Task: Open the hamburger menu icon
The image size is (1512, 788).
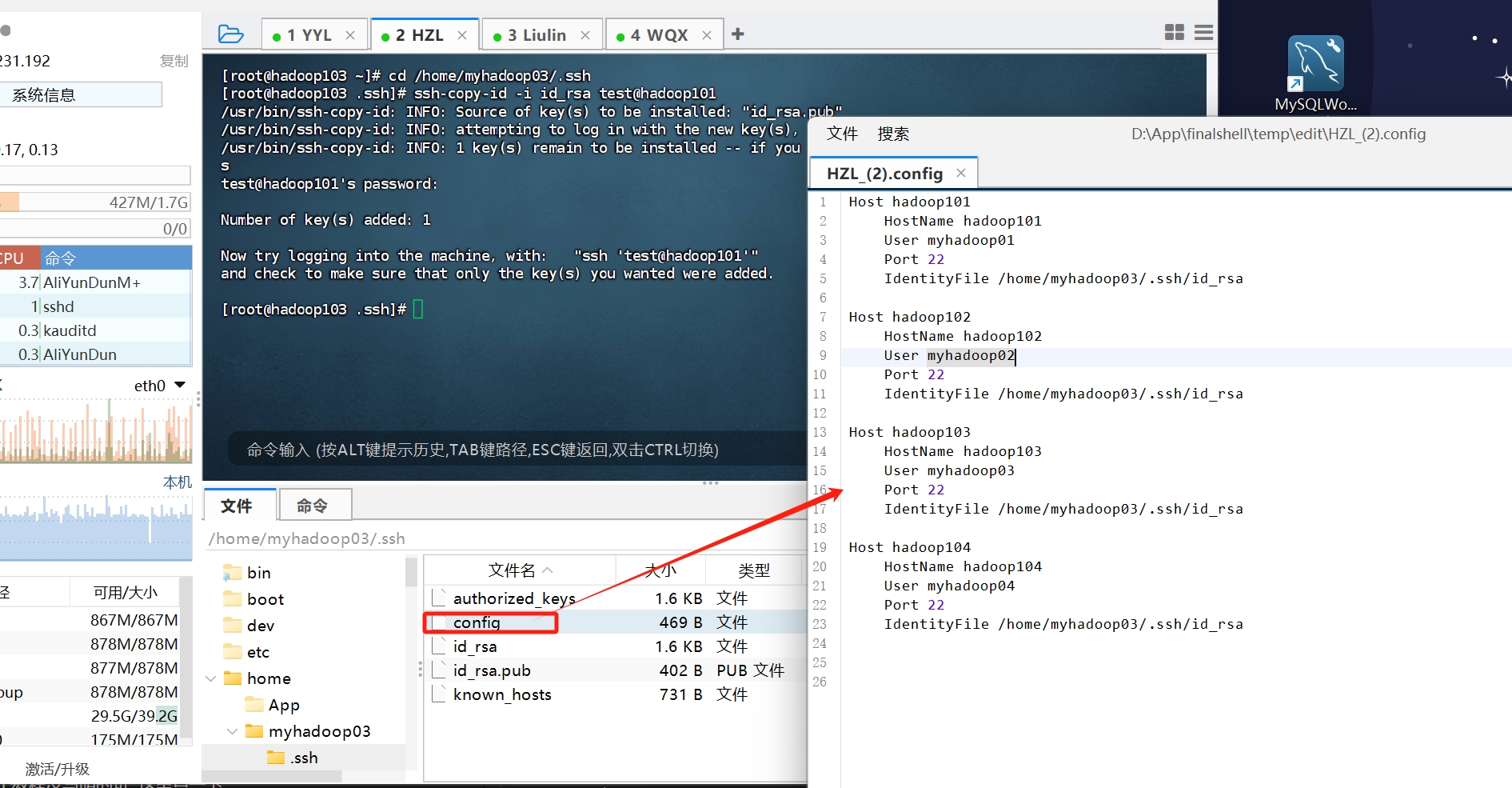Action: tap(1203, 32)
